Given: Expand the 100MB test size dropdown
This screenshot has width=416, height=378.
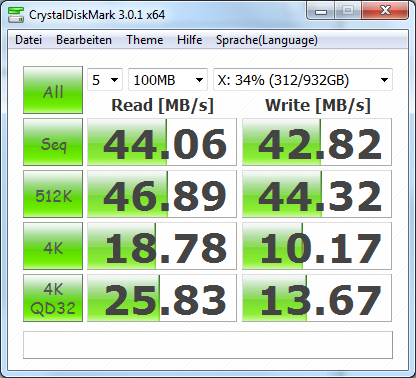Looking at the screenshot, I should pyautogui.click(x=168, y=80).
